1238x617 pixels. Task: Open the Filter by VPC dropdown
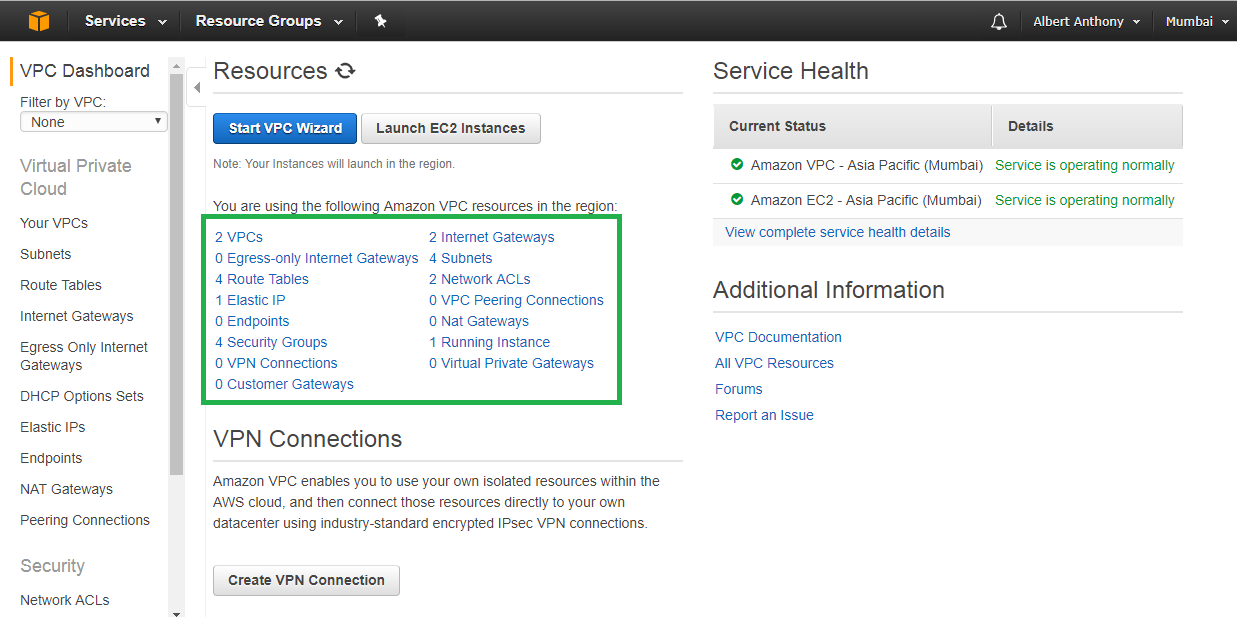(x=94, y=122)
